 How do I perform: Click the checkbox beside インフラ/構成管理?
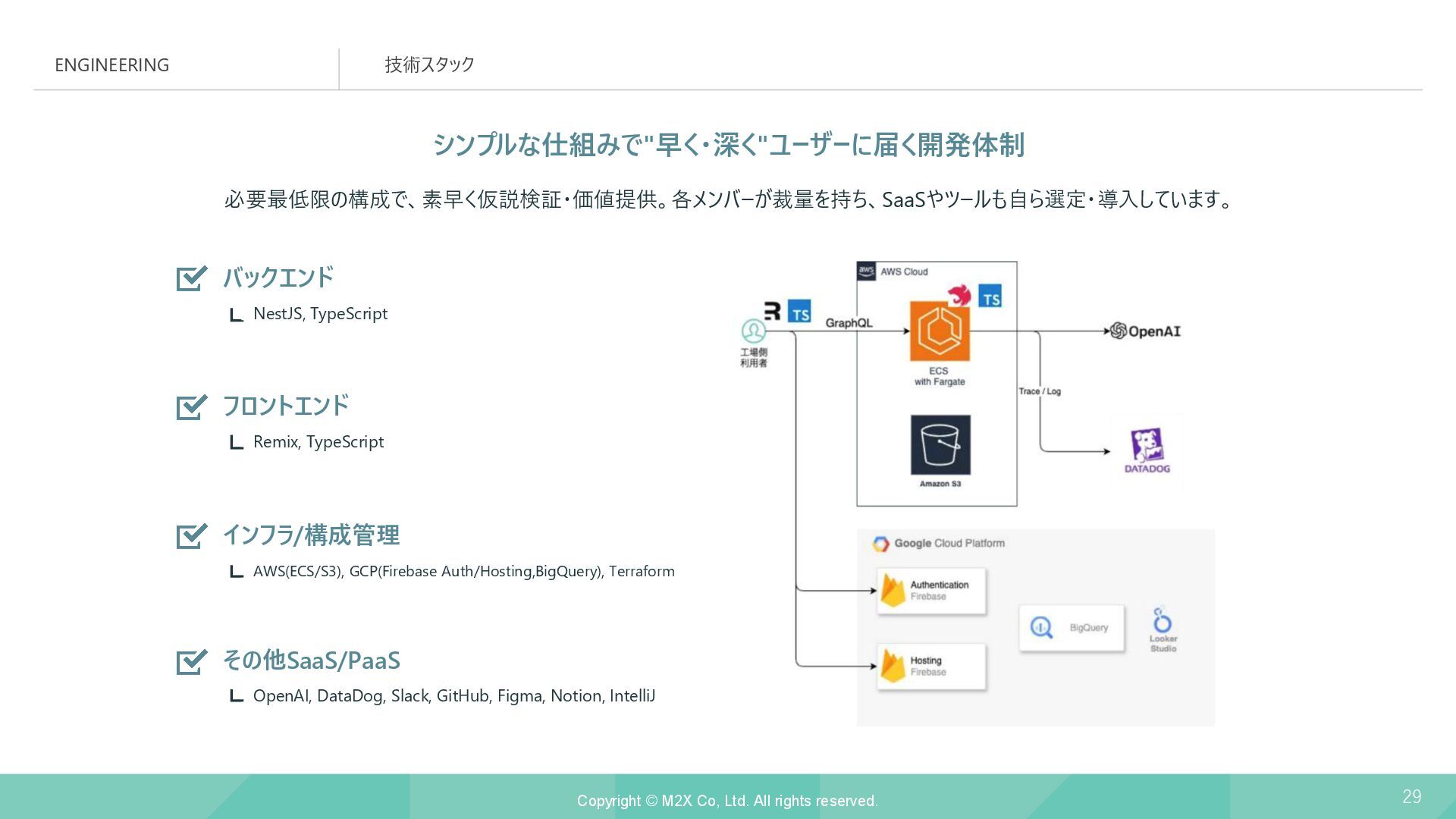click(x=191, y=536)
